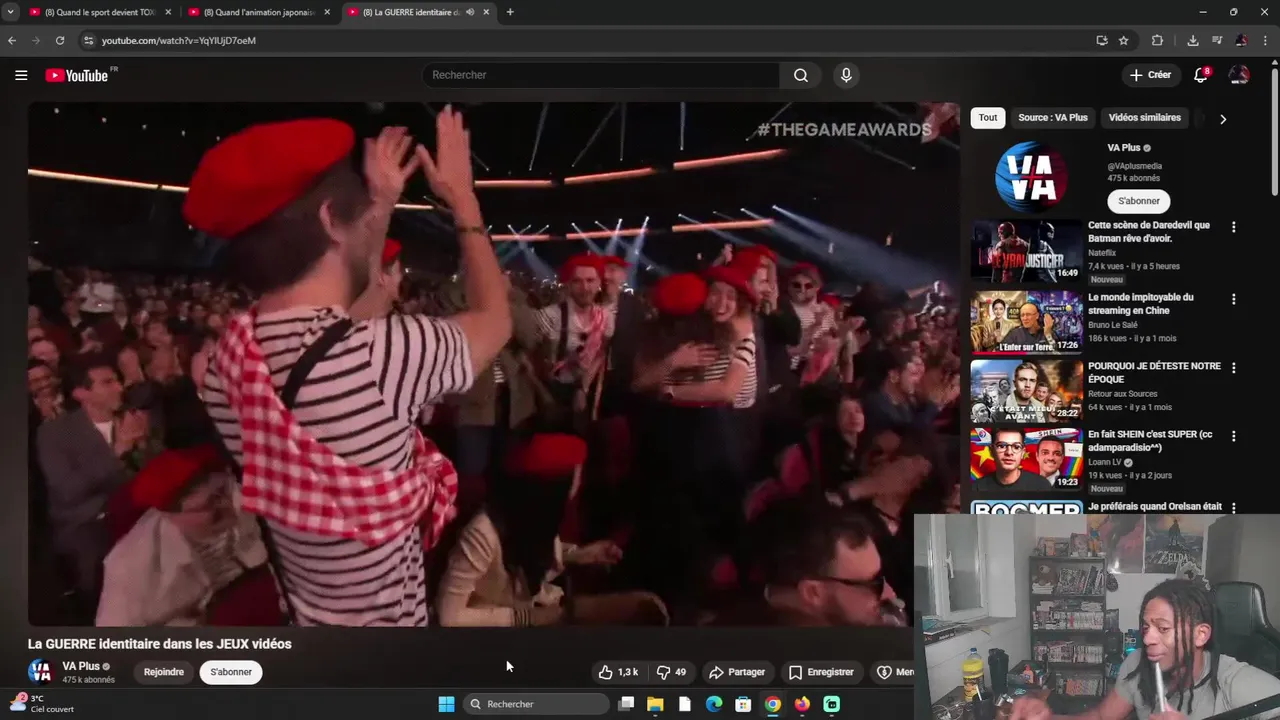Open the Daredevil video thumbnail
Viewport: 1280px width, 720px height.
coord(1026,251)
